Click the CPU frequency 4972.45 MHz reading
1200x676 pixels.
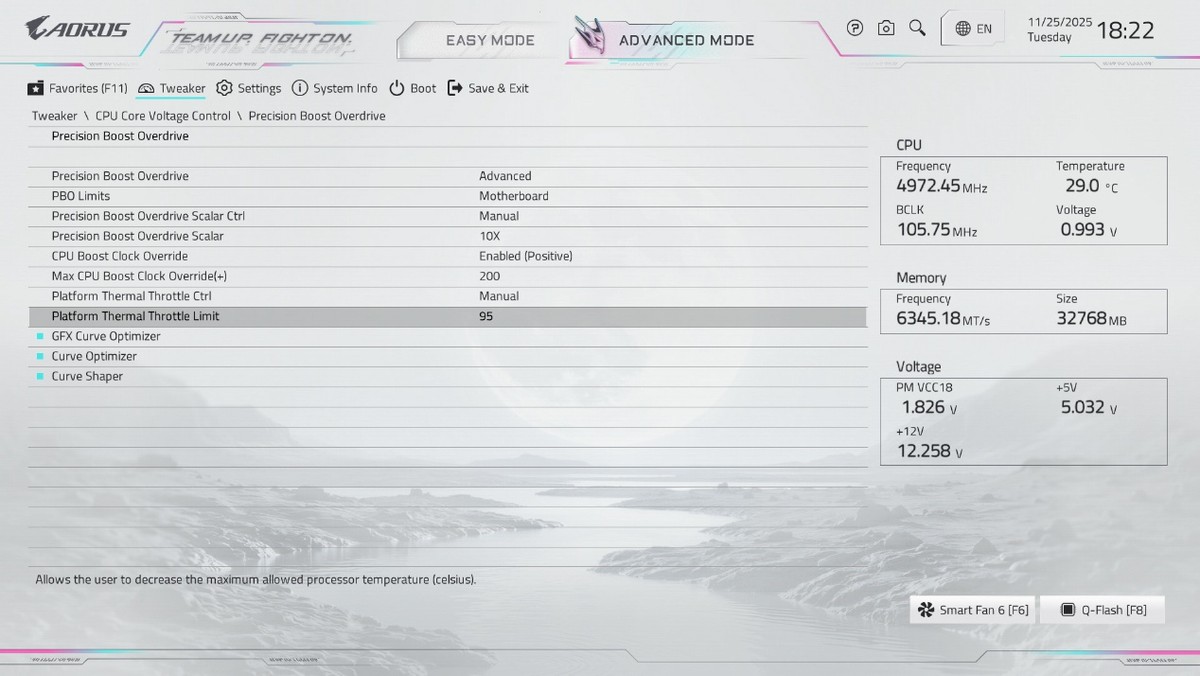(x=942, y=186)
